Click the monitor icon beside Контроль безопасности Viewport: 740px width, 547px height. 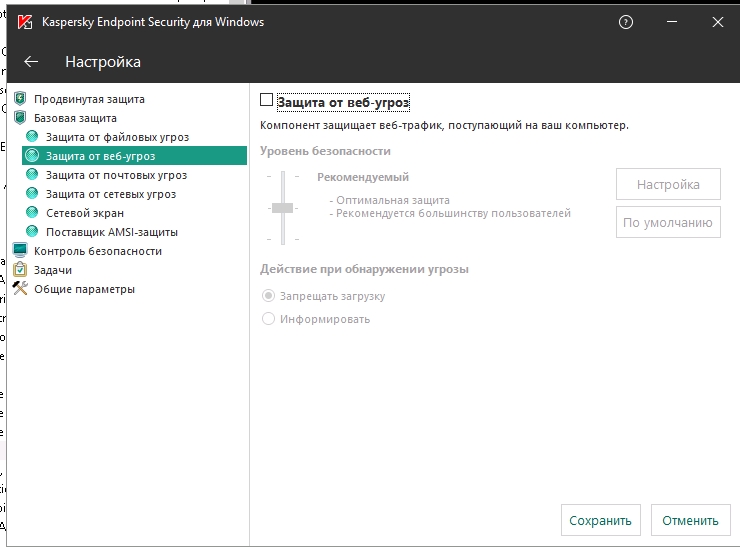(20, 251)
